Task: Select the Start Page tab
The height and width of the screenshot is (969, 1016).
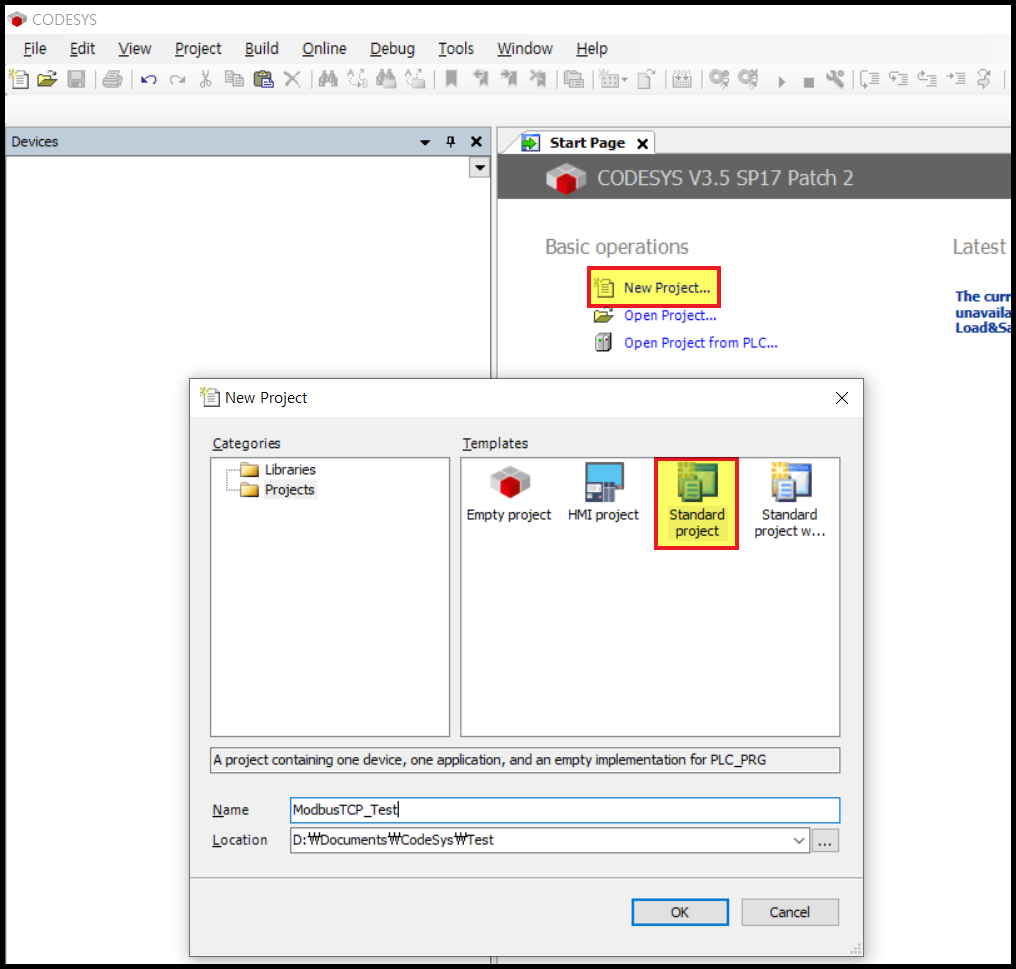Action: tap(587, 143)
